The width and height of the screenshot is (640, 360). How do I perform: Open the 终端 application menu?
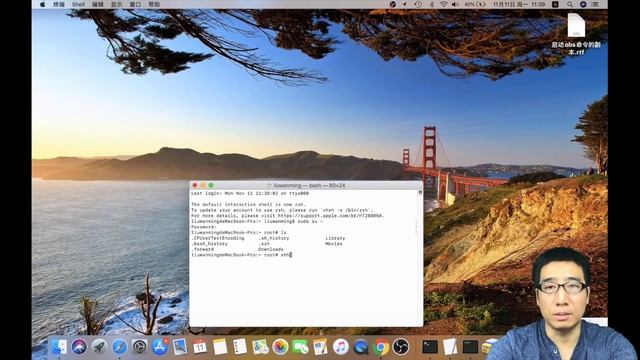(x=59, y=4)
